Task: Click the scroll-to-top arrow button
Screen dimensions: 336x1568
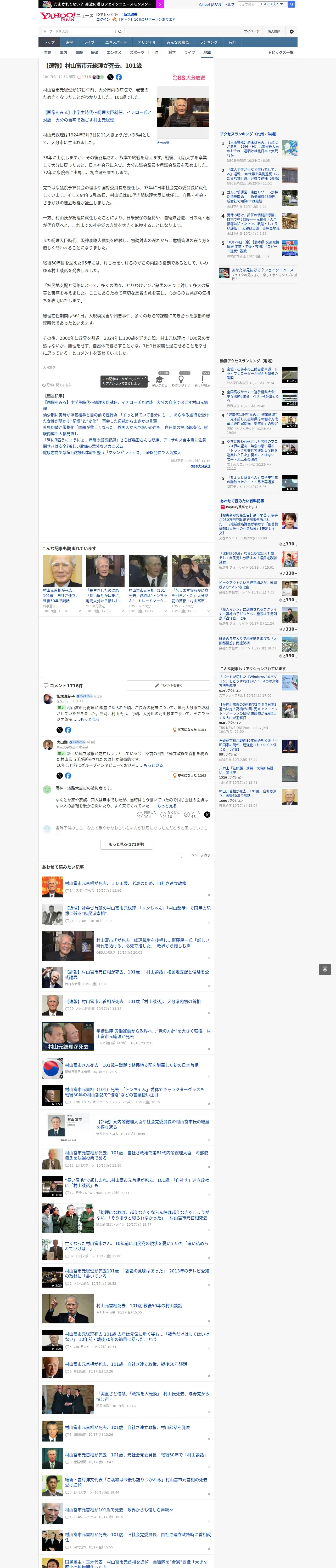Action: tap(325, 969)
